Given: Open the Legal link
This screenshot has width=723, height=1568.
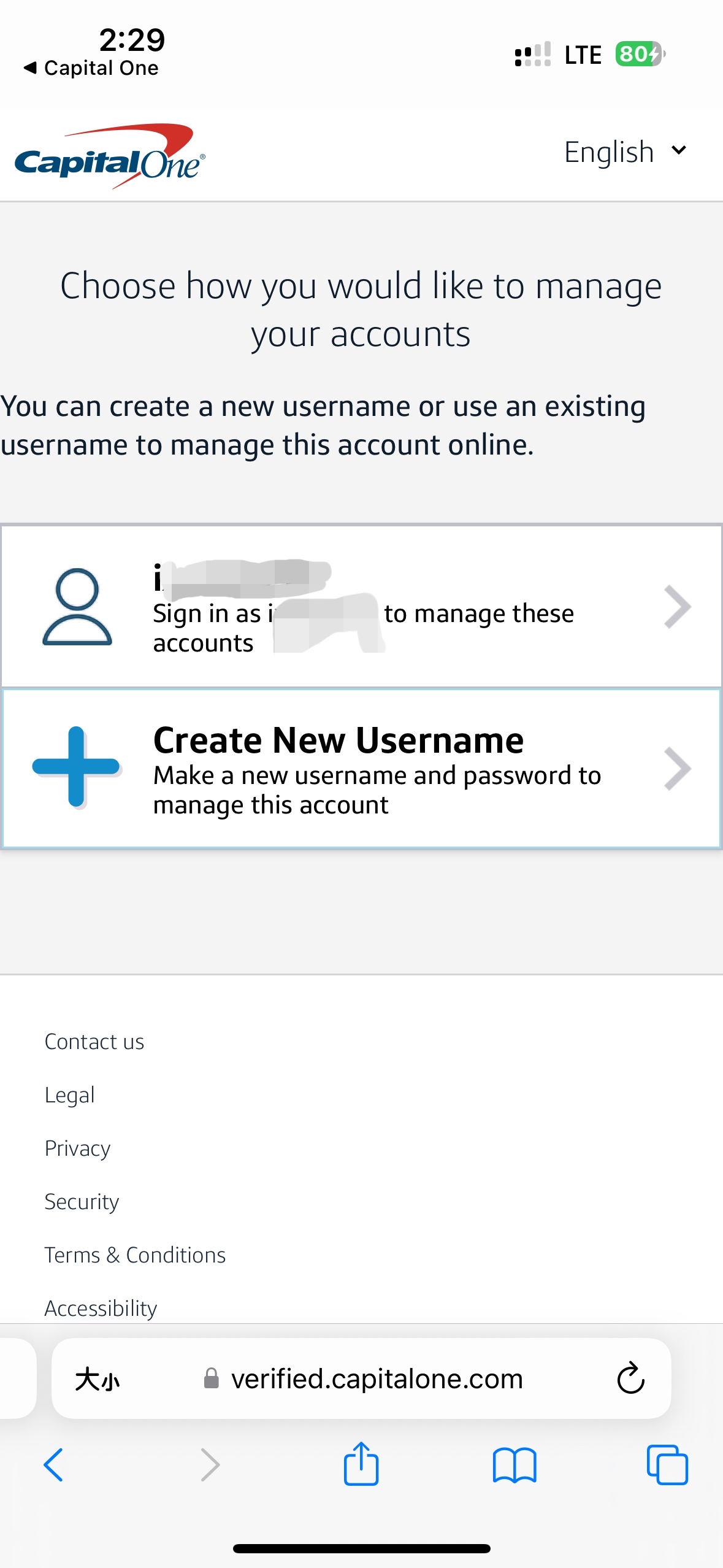Looking at the screenshot, I should point(70,1095).
